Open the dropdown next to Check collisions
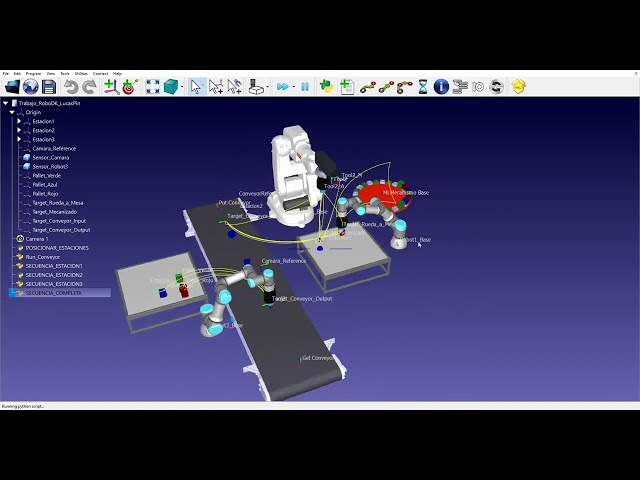 pos(267,87)
